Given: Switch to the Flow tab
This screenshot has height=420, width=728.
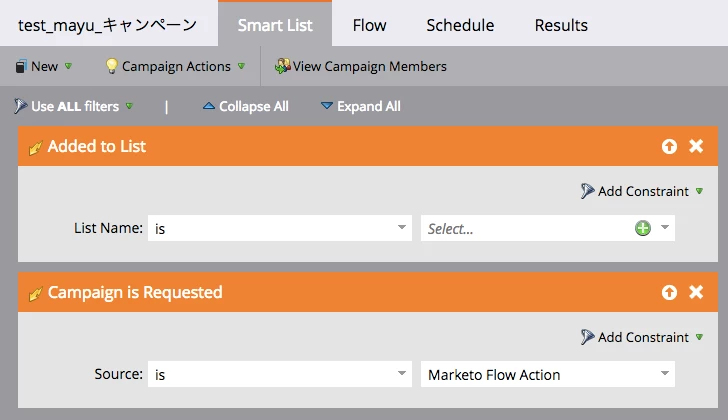Looking at the screenshot, I should pyautogui.click(x=369, y=24).
